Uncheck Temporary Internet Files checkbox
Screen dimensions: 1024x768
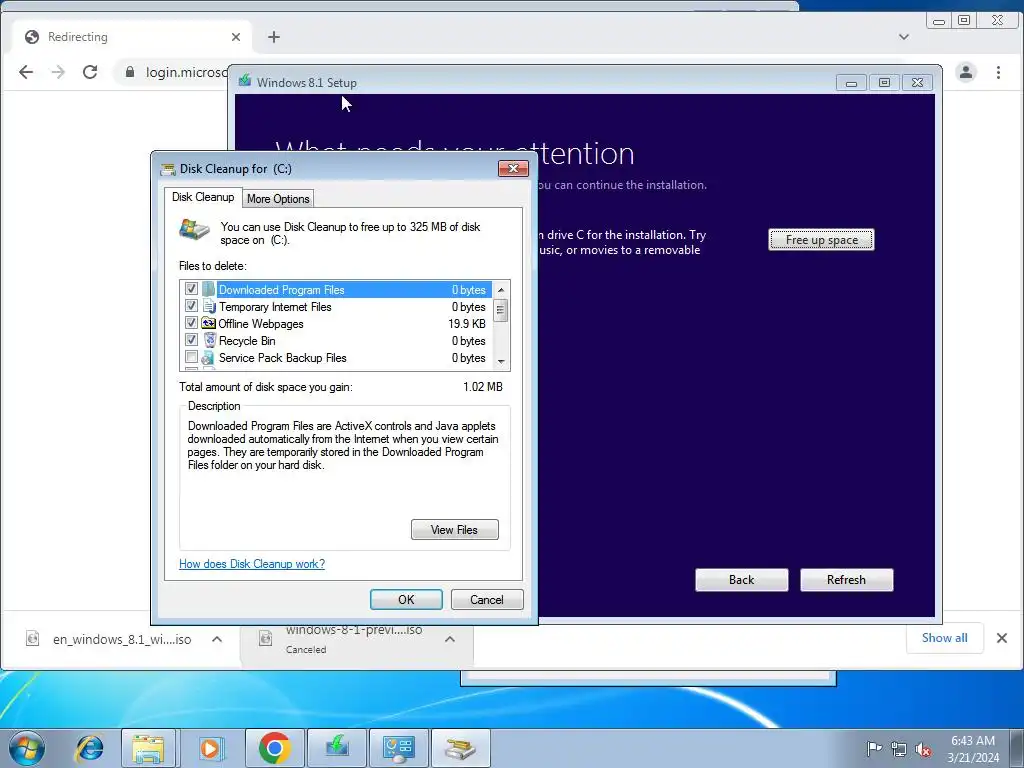click(x=191, y=306)
